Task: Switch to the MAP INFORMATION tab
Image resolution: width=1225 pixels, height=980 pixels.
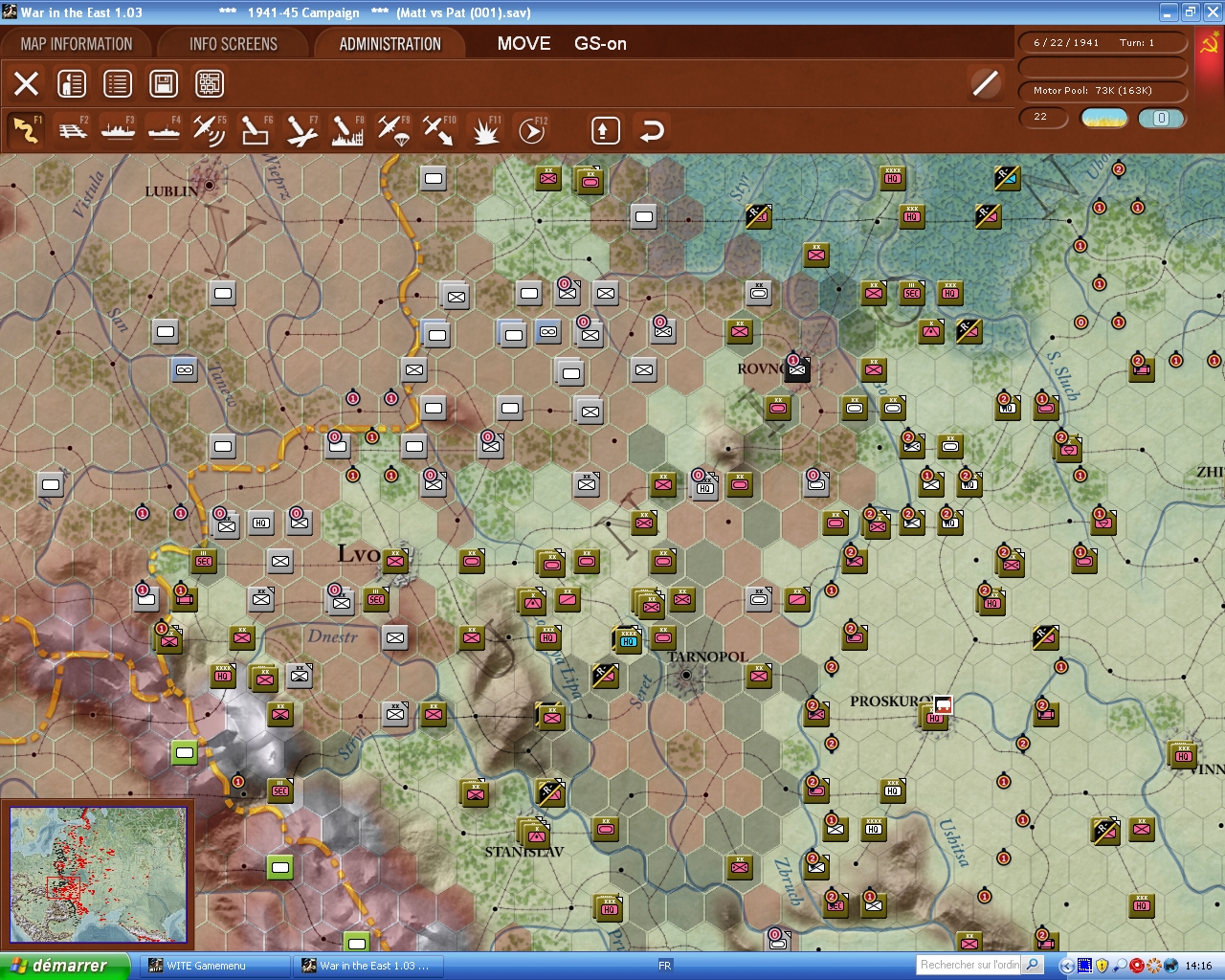Action: (x=77, y=44)
